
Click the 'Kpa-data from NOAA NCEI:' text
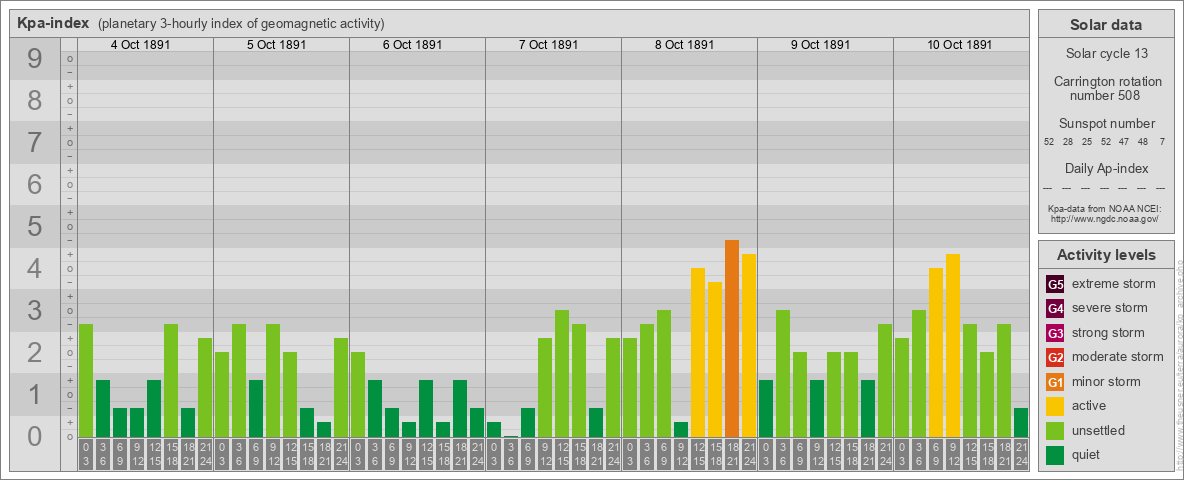click(1106, 208)
